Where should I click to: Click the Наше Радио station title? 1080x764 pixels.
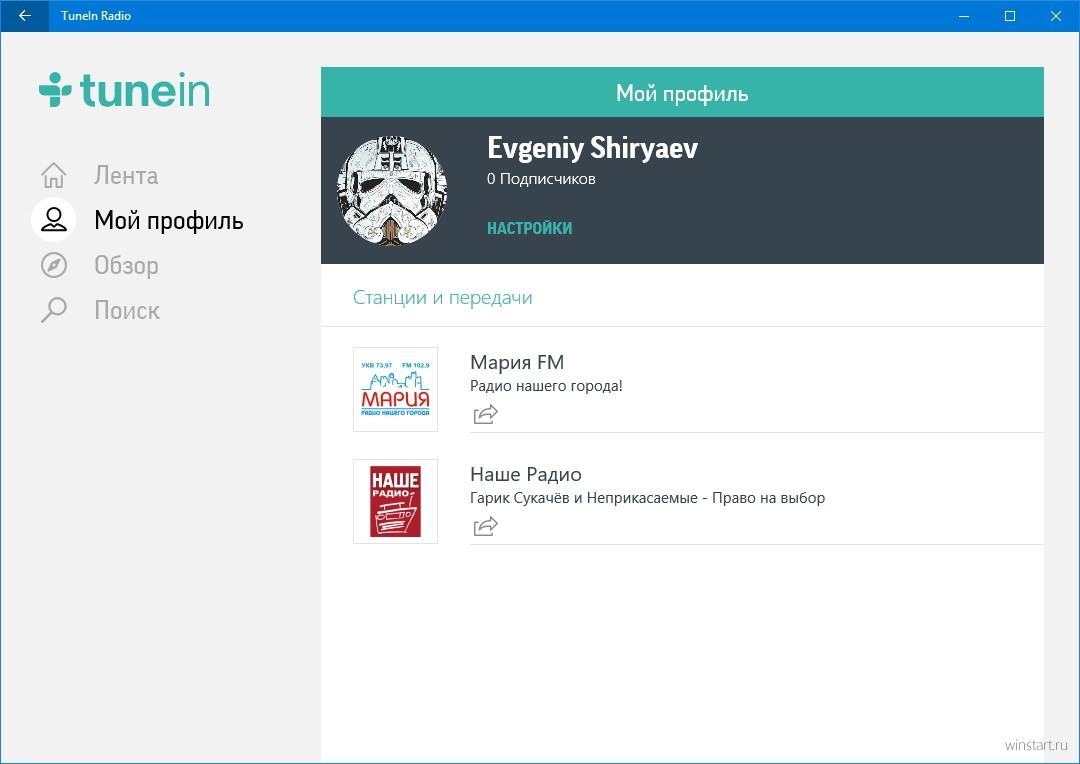point(526,474)
